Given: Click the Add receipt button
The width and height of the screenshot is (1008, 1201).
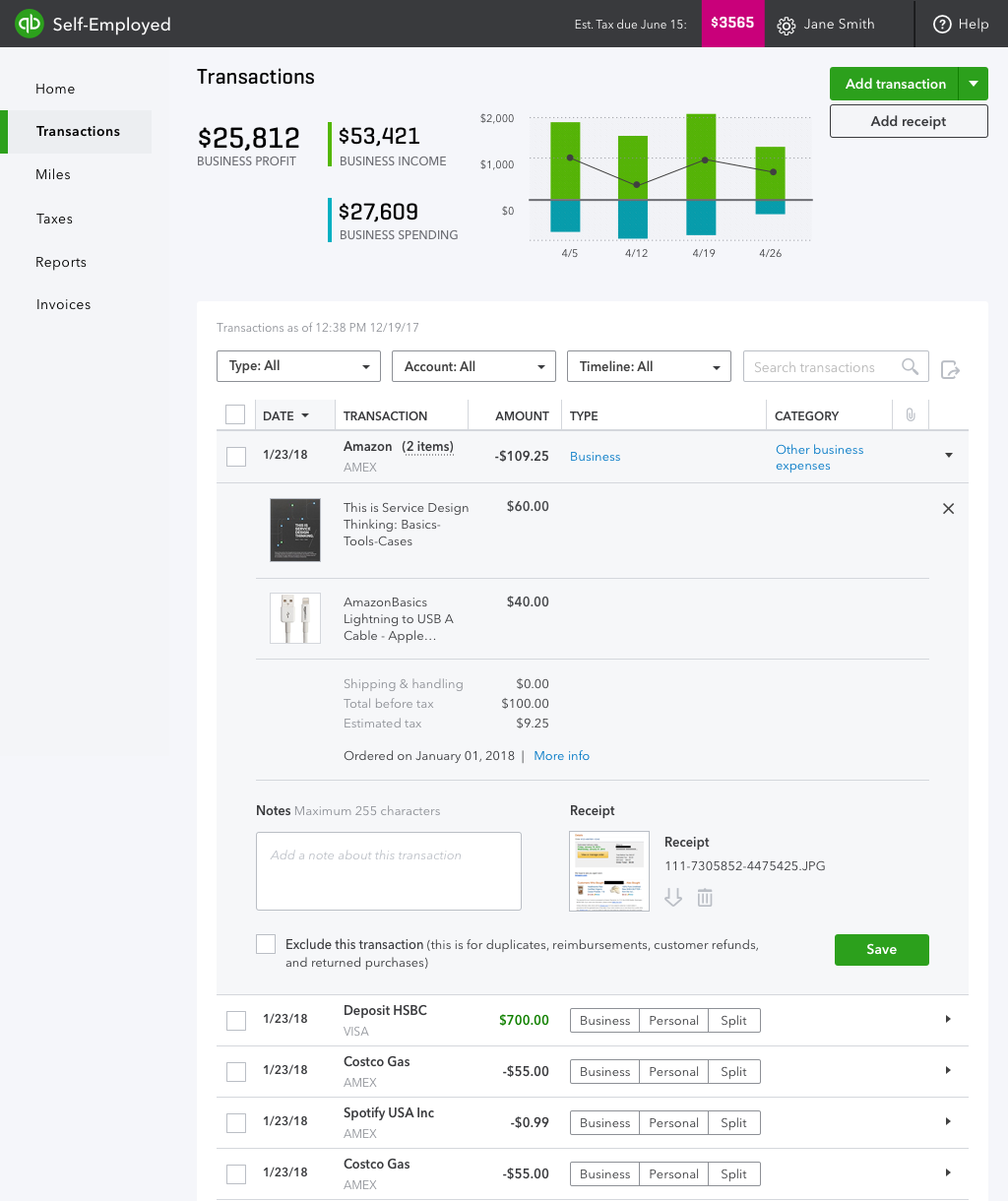Looking at the screenshot, I should [x=909, y=121].
